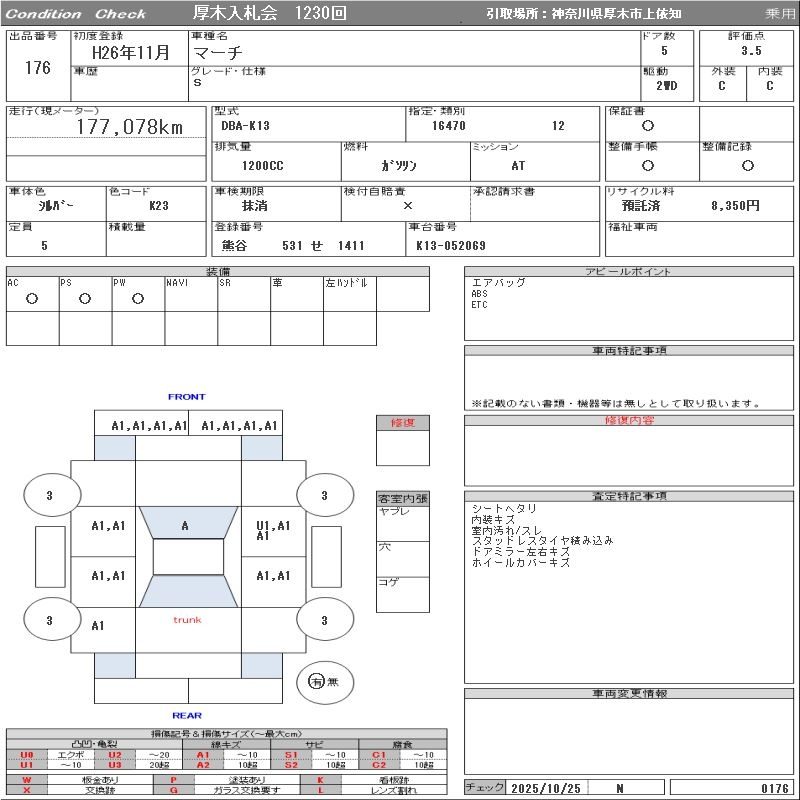Click the tire circle beside the U1,A1 door
Viewport: 800px width, 800px height.
[x=324, y=495]
